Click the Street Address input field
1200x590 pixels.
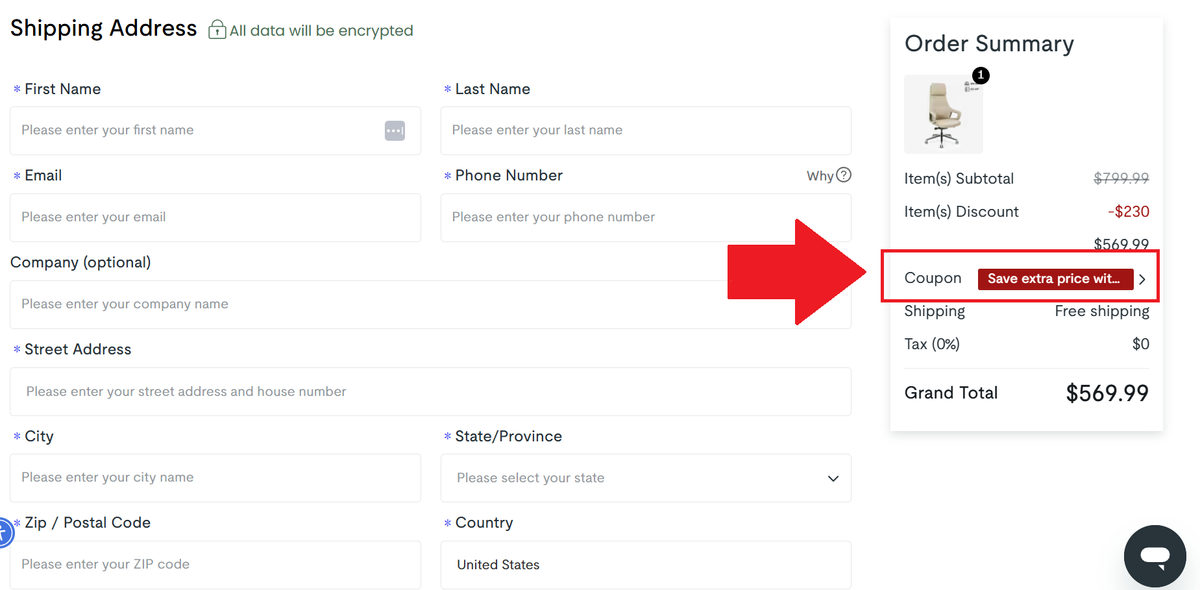(x=430, y=391)
